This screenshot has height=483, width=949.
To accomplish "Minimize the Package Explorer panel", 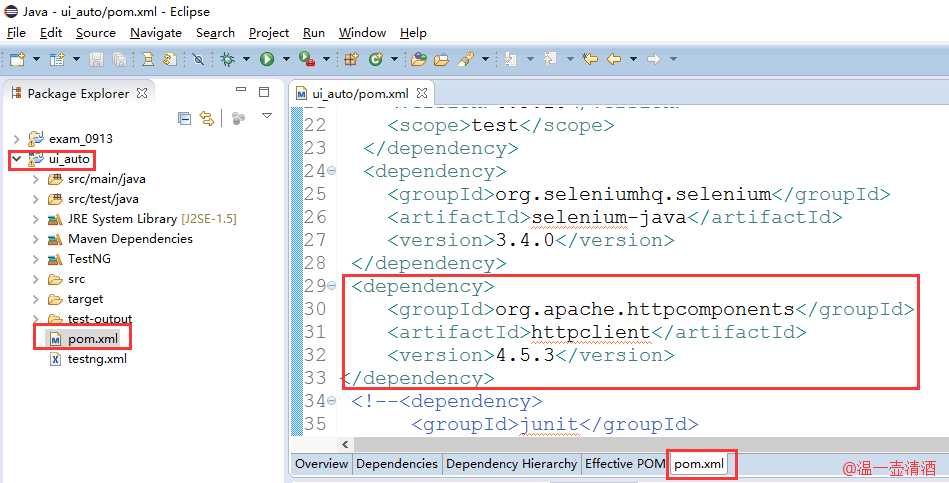I will click(241, 91).
